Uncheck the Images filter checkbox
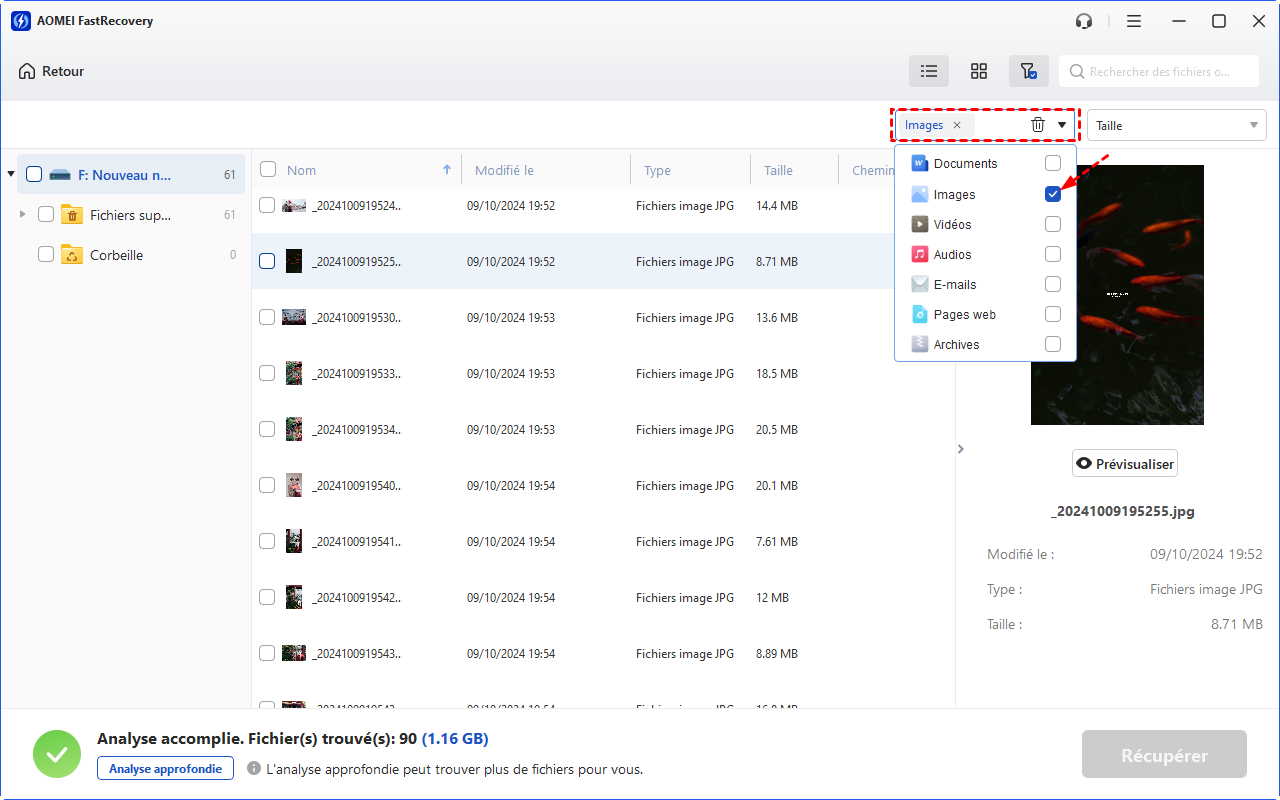This screenshot has height=800, width=1280. click(x=1053, y=194)
